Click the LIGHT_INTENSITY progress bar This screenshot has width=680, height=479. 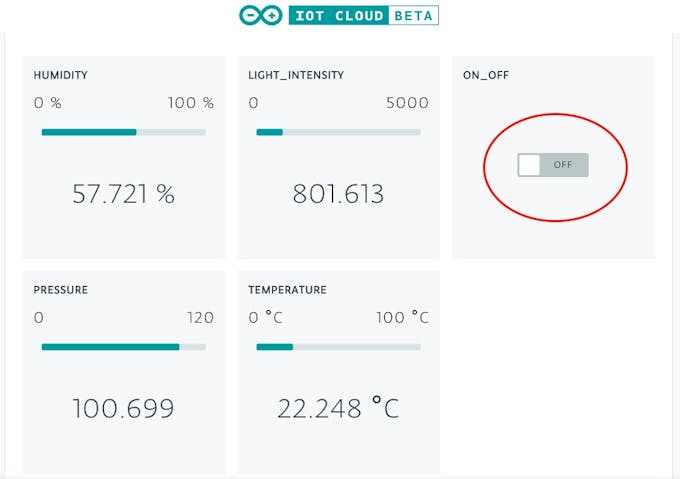coord(338,131)
